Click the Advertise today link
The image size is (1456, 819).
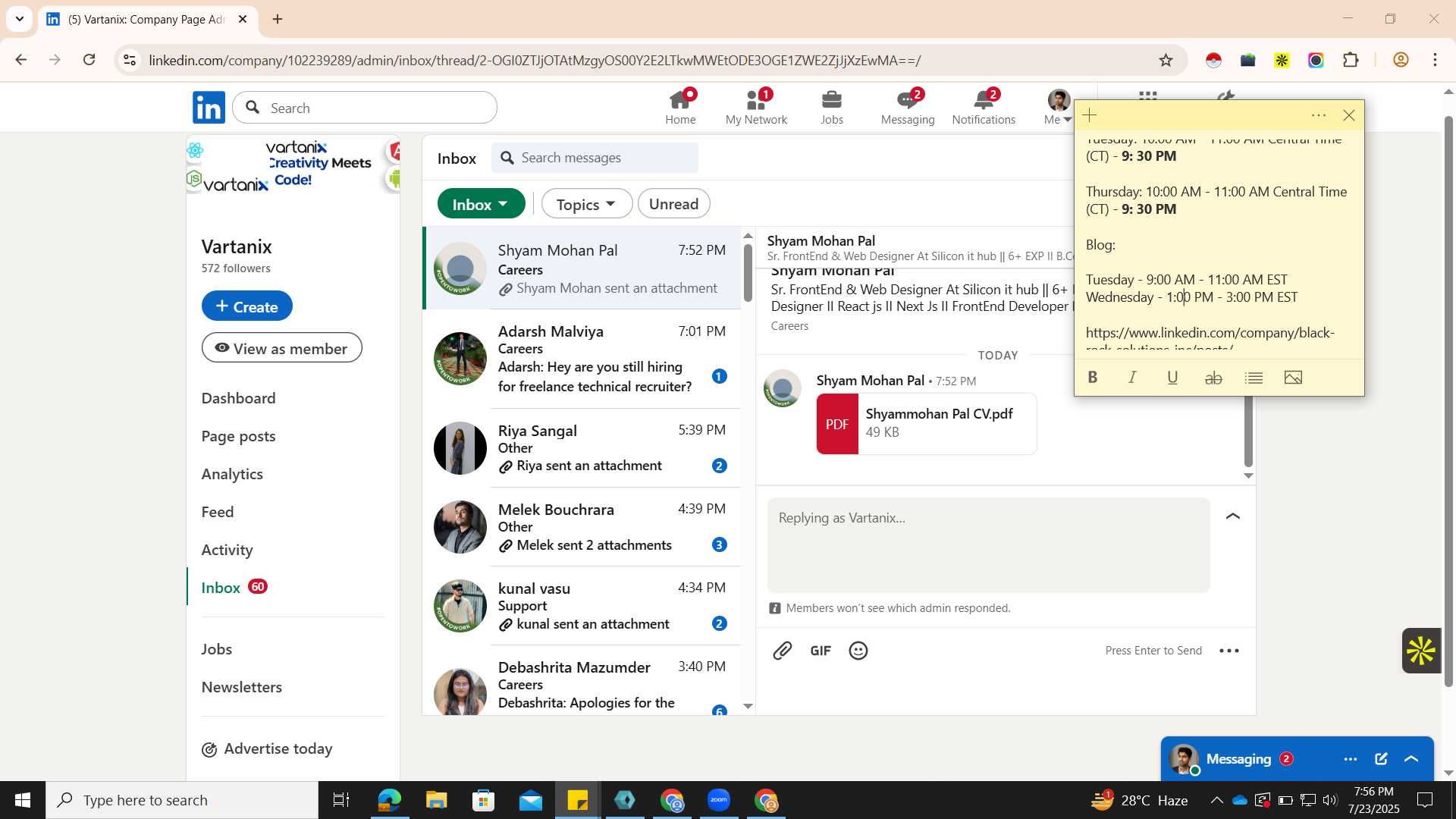click(x=267, y=749)
